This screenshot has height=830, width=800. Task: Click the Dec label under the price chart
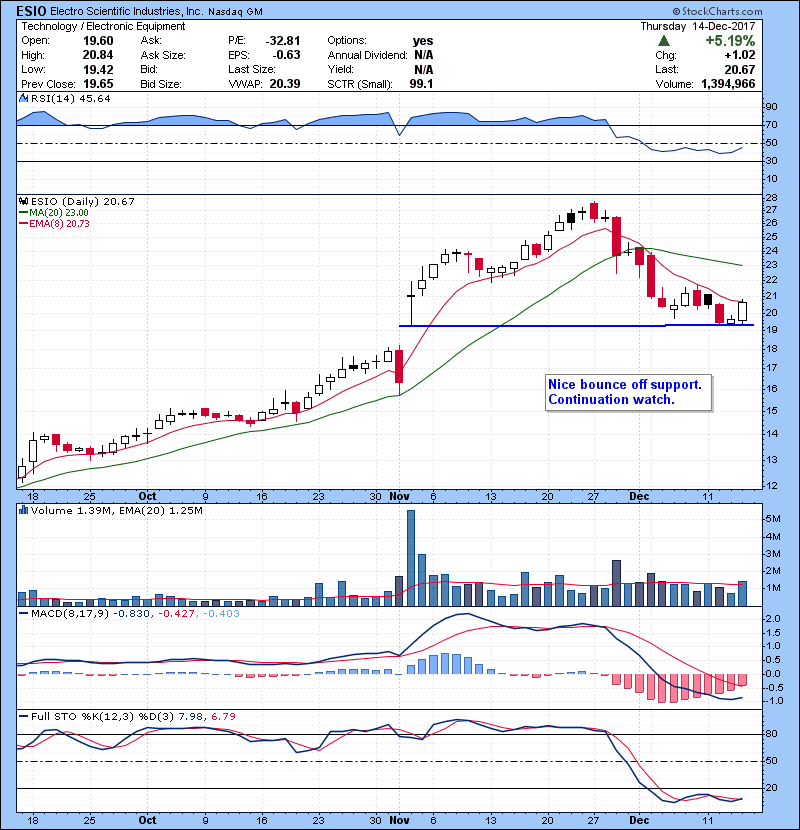(x=639, y=497)
